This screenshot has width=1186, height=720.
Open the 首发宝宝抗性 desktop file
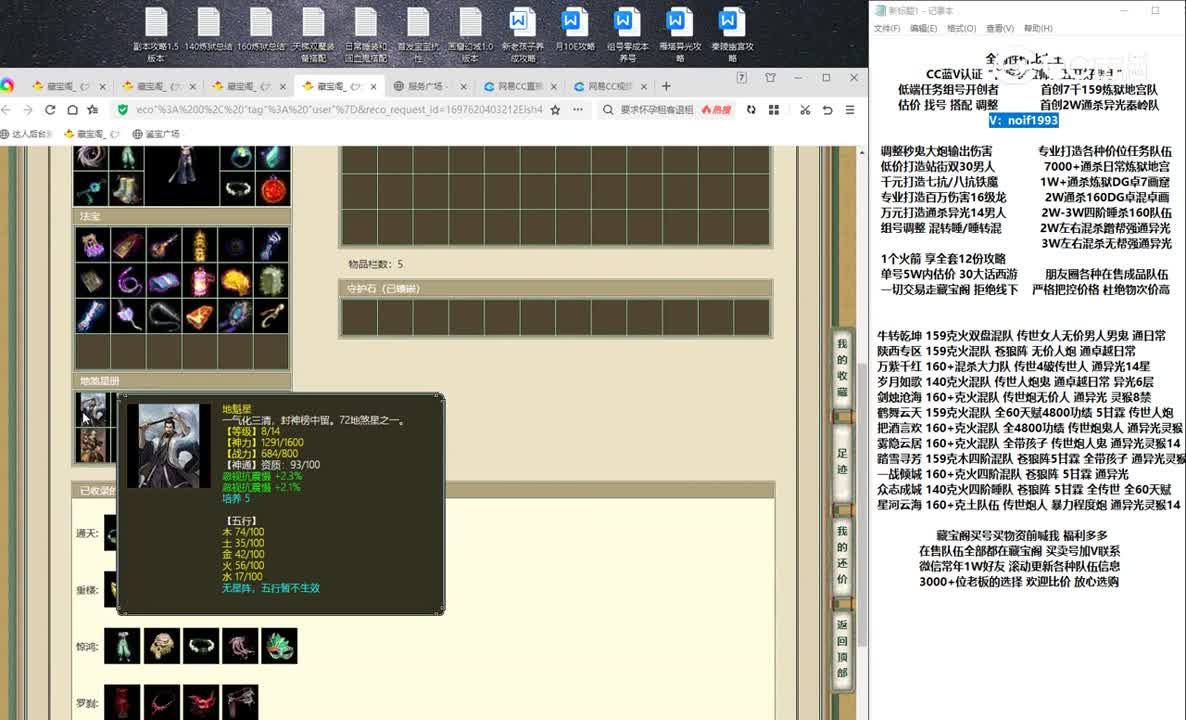point(418,34)
